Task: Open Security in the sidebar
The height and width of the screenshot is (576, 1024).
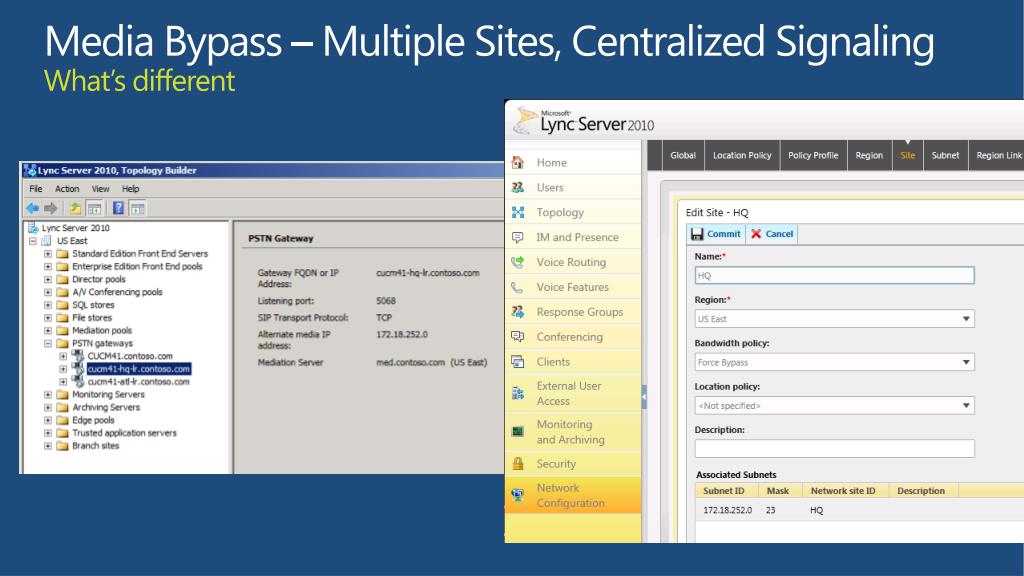Action: 556,464
